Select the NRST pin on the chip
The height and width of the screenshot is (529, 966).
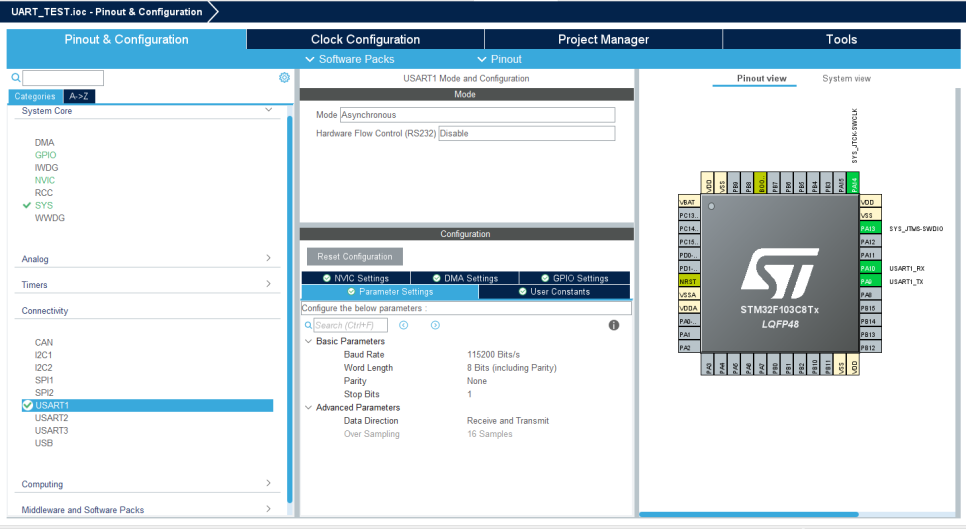(x=689, y=281)
